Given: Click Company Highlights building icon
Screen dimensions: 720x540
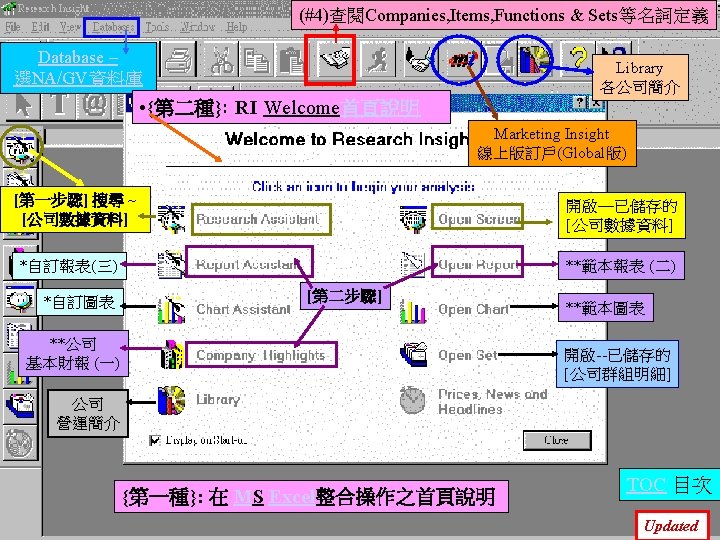Looking at the screenshot, I should [x=172, y=354].
